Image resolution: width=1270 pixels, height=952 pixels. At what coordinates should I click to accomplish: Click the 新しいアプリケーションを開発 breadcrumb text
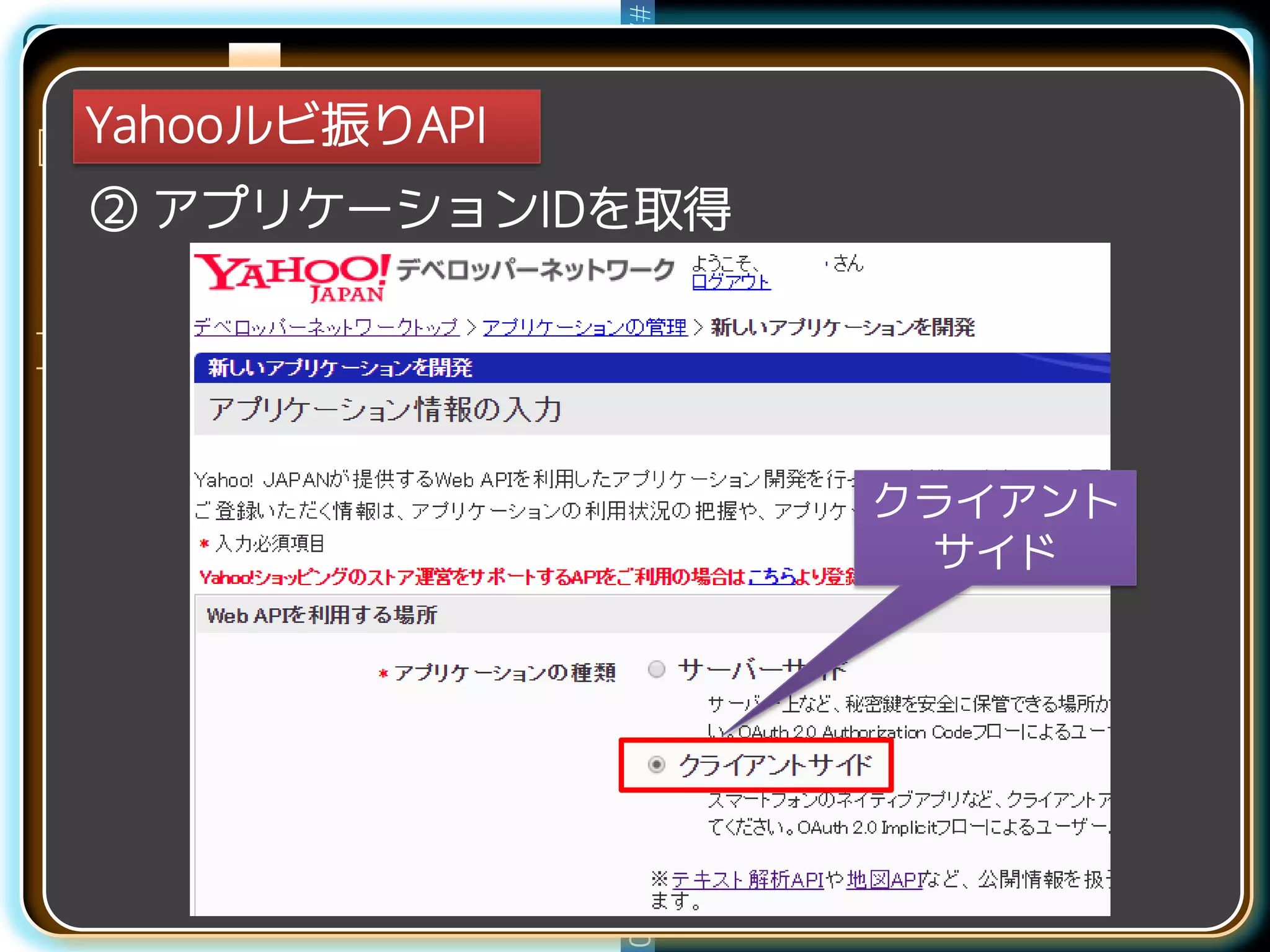coord(843,327)
